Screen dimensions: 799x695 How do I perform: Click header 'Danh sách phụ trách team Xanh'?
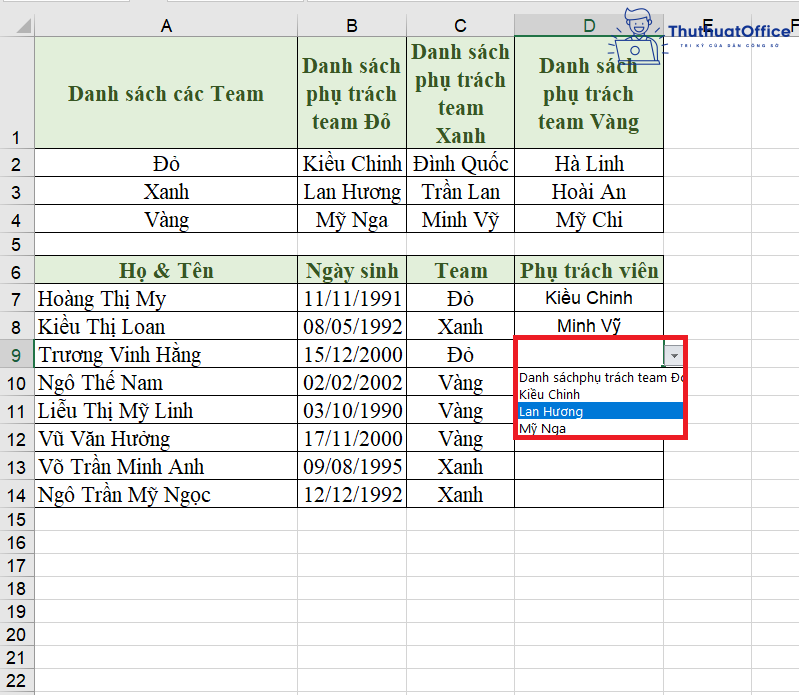(x=460, y=93)
